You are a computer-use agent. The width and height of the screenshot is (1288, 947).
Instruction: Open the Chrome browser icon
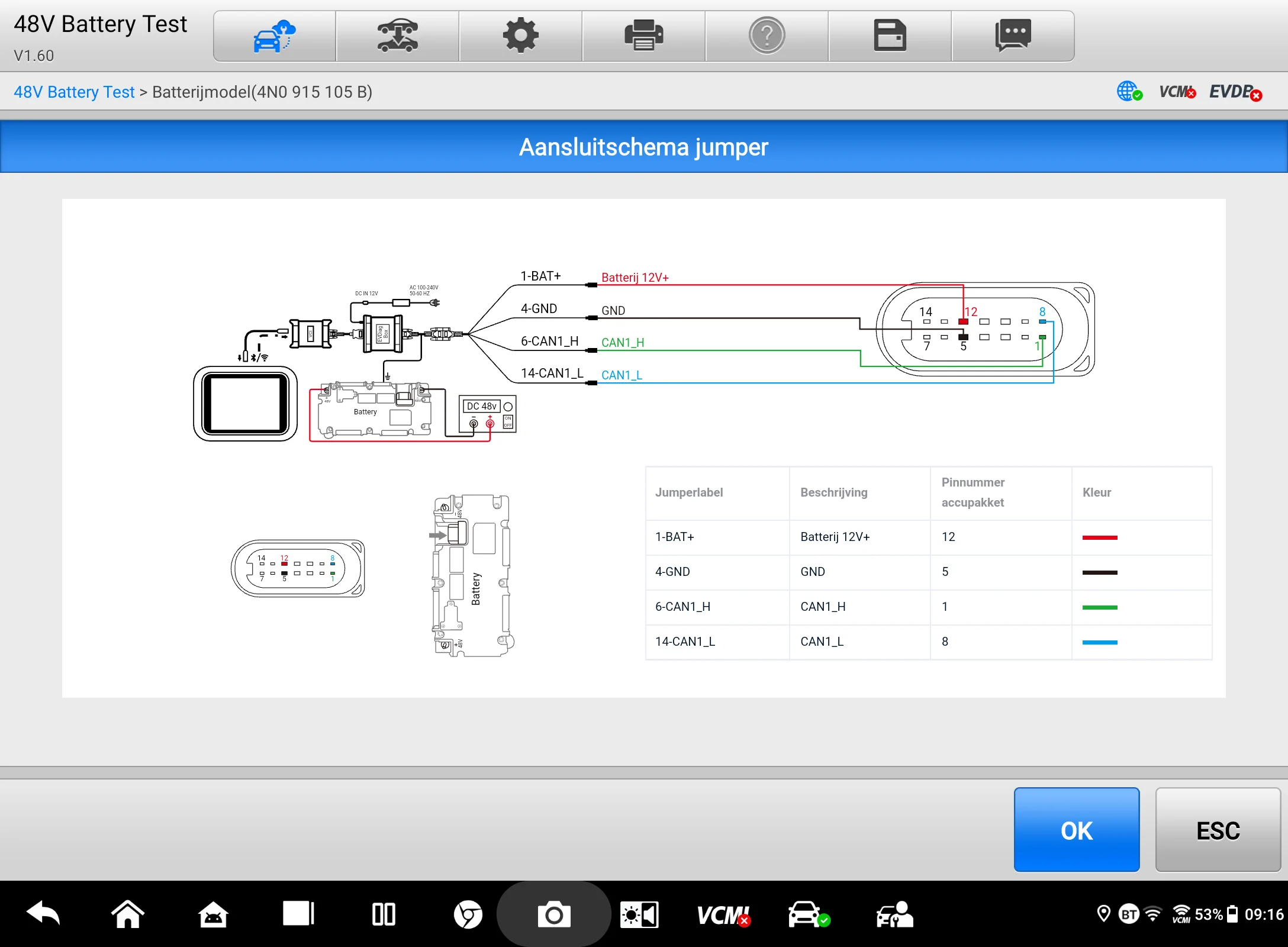coord(468,914)
